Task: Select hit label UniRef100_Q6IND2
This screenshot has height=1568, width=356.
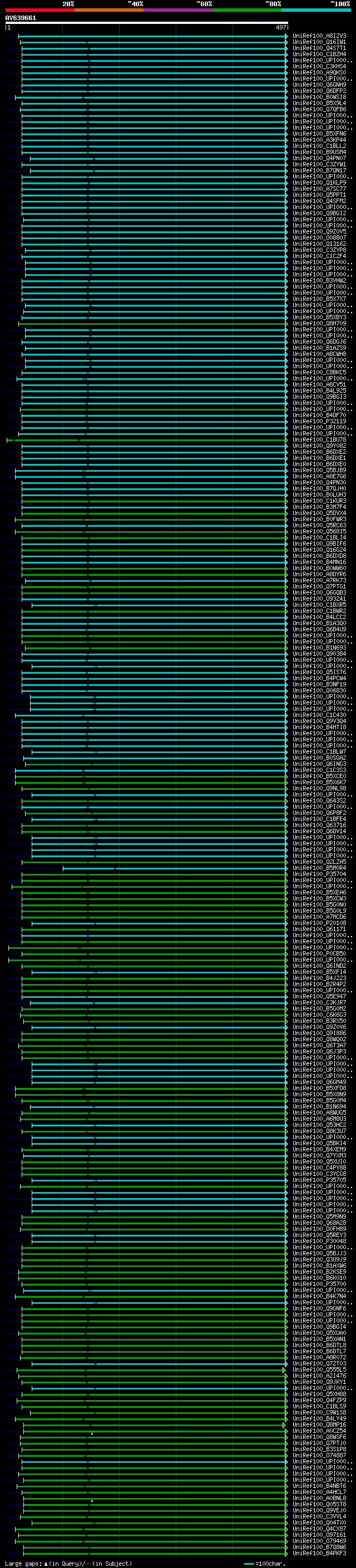Action: click(319, 966)
